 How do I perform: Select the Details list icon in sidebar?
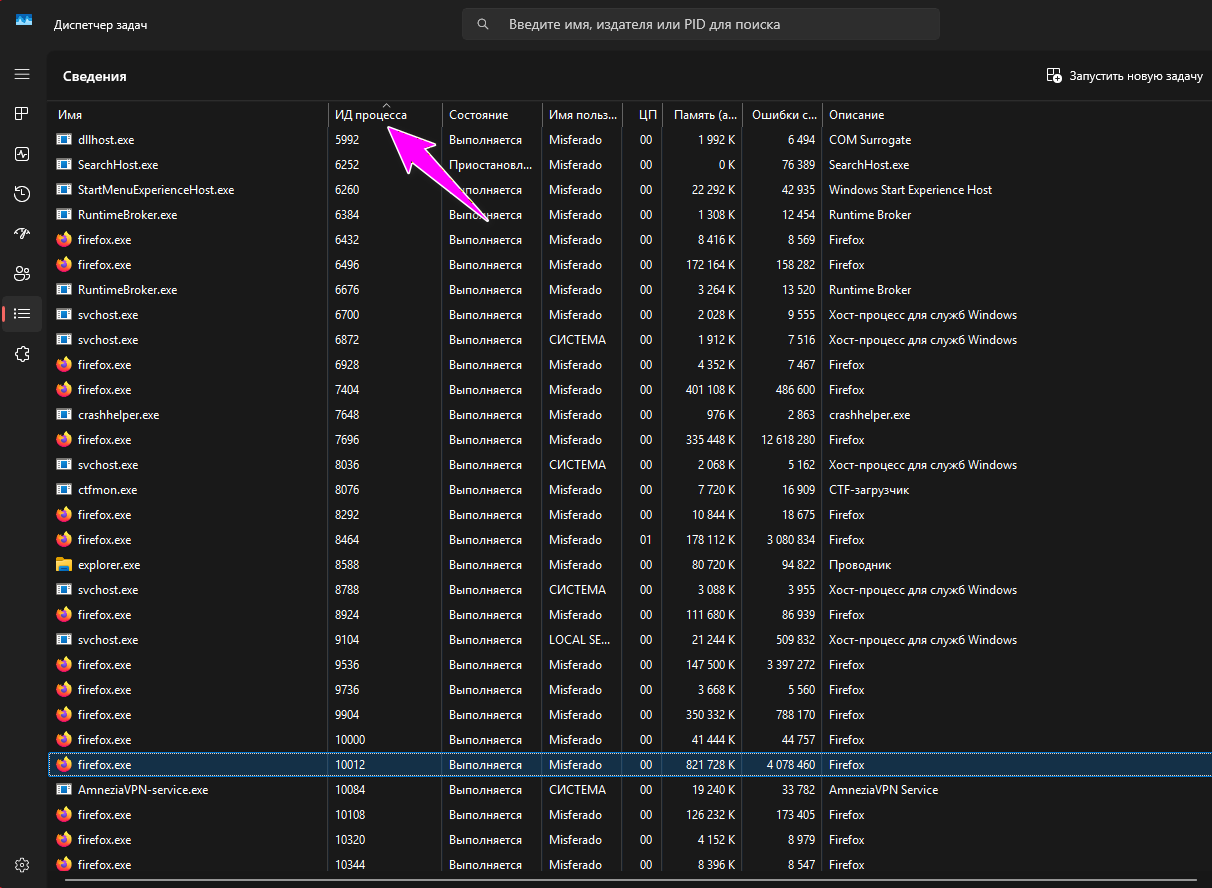tap(22, 314)
